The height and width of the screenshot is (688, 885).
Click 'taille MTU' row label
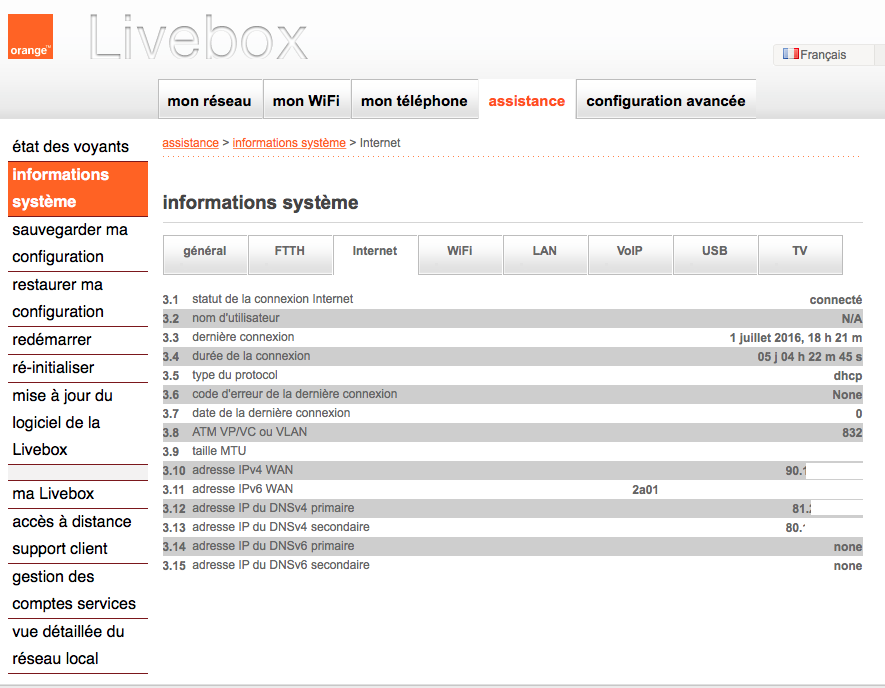coord(219,451)
